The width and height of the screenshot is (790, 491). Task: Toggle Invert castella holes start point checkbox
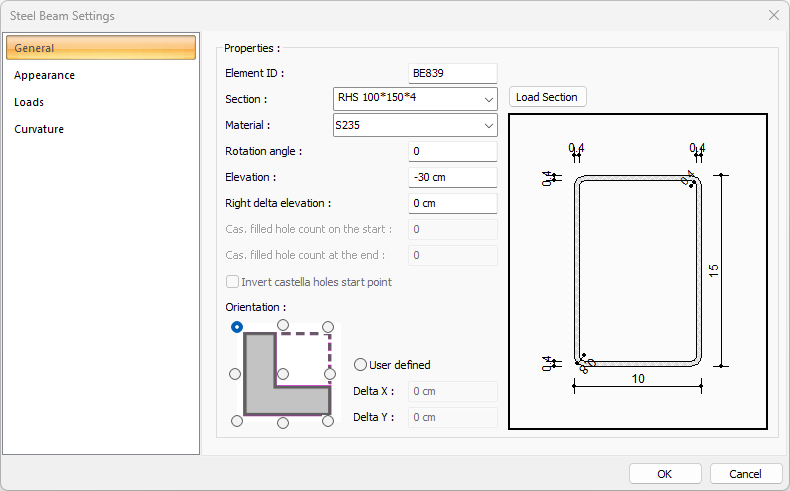(233, 282)
